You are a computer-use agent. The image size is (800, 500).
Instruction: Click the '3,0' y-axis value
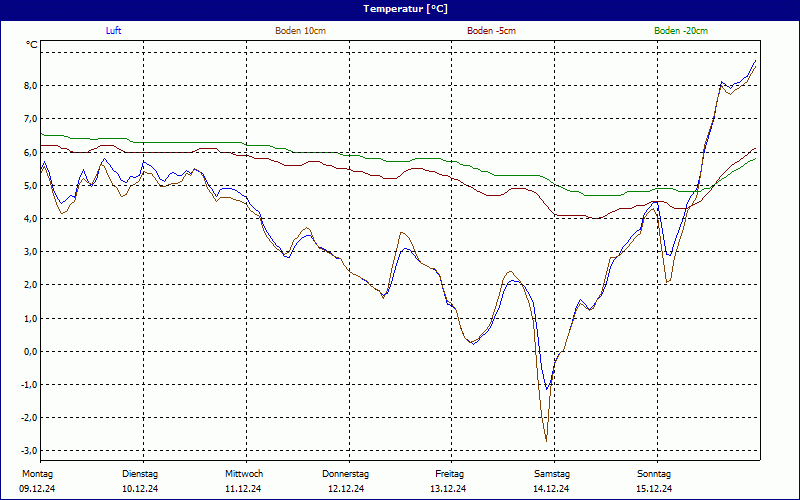(x=32, y=252)
